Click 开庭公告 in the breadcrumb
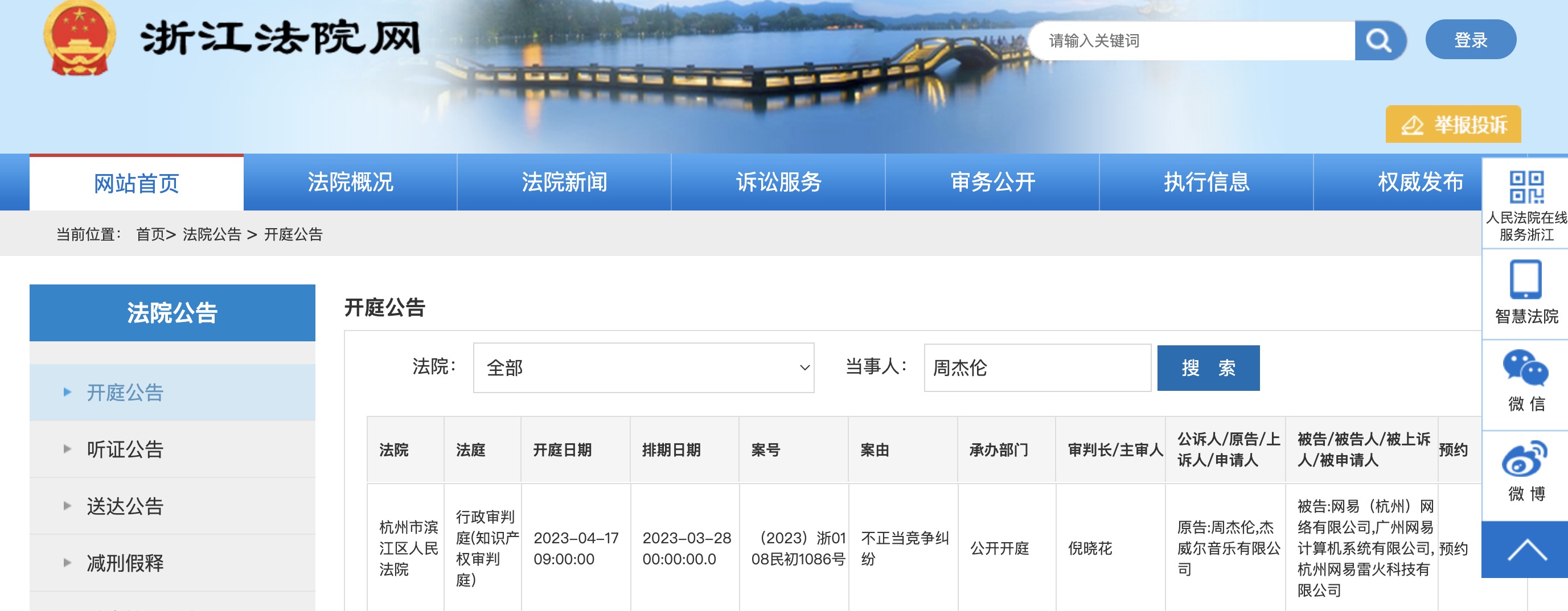Screen dimensions: 1568x611 point(293,234)
